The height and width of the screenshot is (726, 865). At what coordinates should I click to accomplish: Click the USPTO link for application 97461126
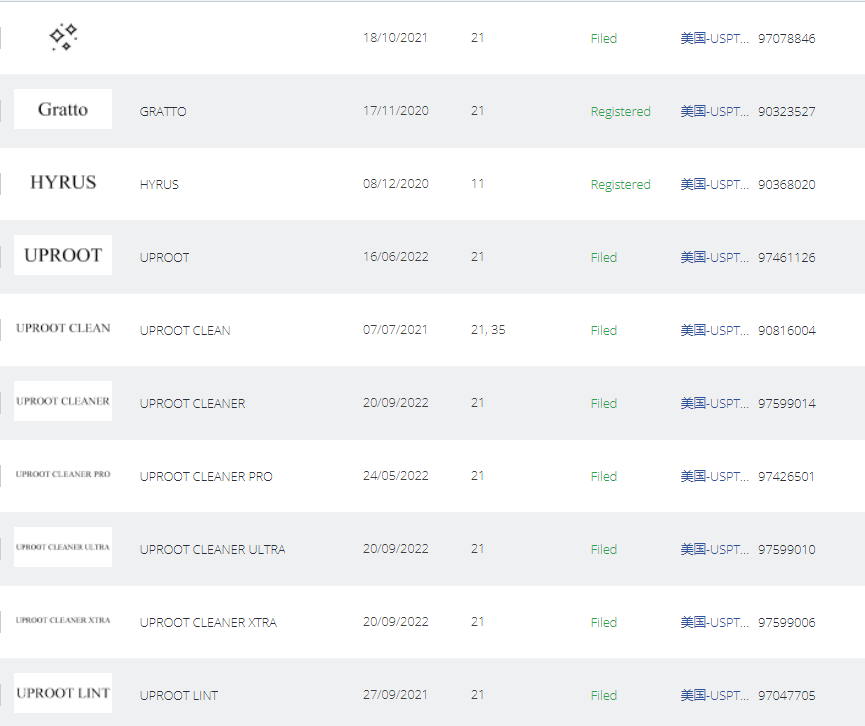(714, 257)
